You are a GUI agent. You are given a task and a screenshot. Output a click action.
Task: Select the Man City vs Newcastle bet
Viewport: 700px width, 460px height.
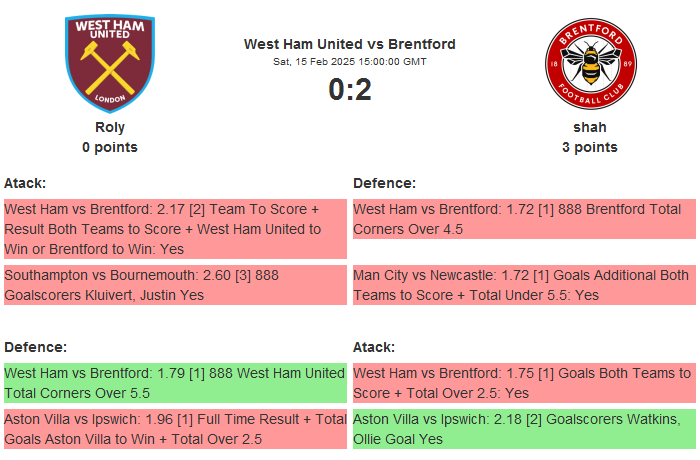tap(524, 284)
